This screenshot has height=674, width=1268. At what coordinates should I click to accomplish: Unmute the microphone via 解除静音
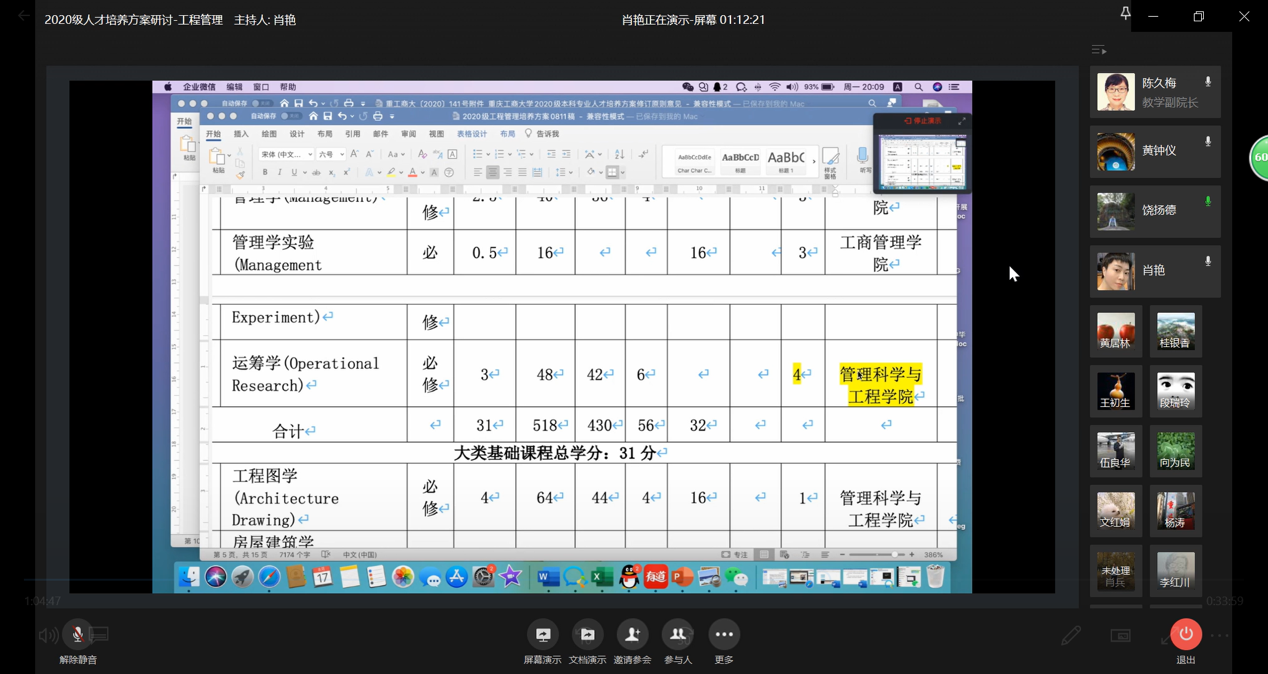pyautogui.click(x=78, y=635)
